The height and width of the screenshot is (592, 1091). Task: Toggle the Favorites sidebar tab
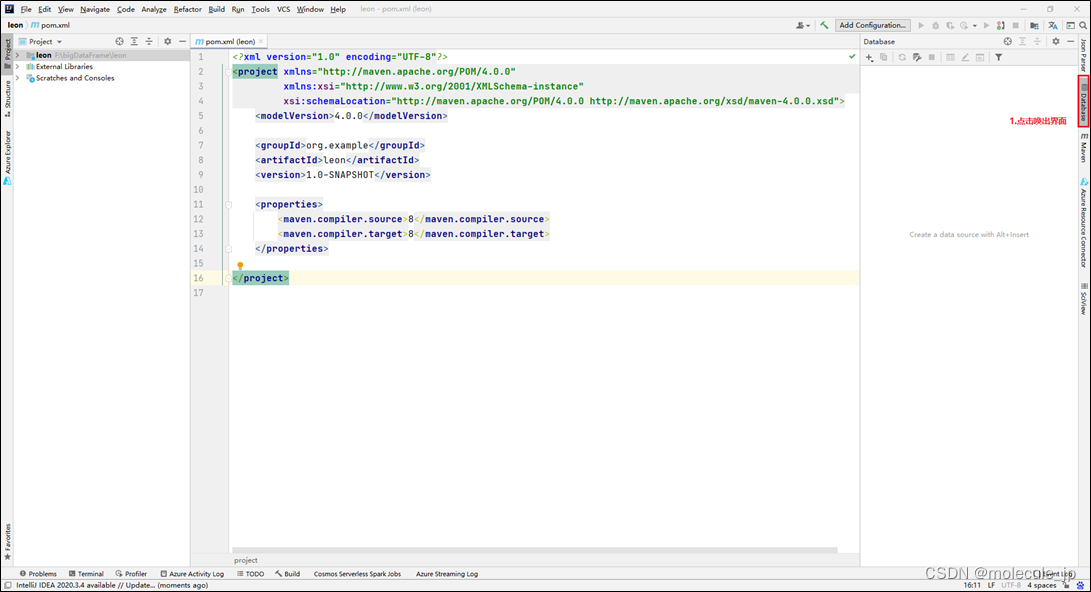[x=8, y=541]
